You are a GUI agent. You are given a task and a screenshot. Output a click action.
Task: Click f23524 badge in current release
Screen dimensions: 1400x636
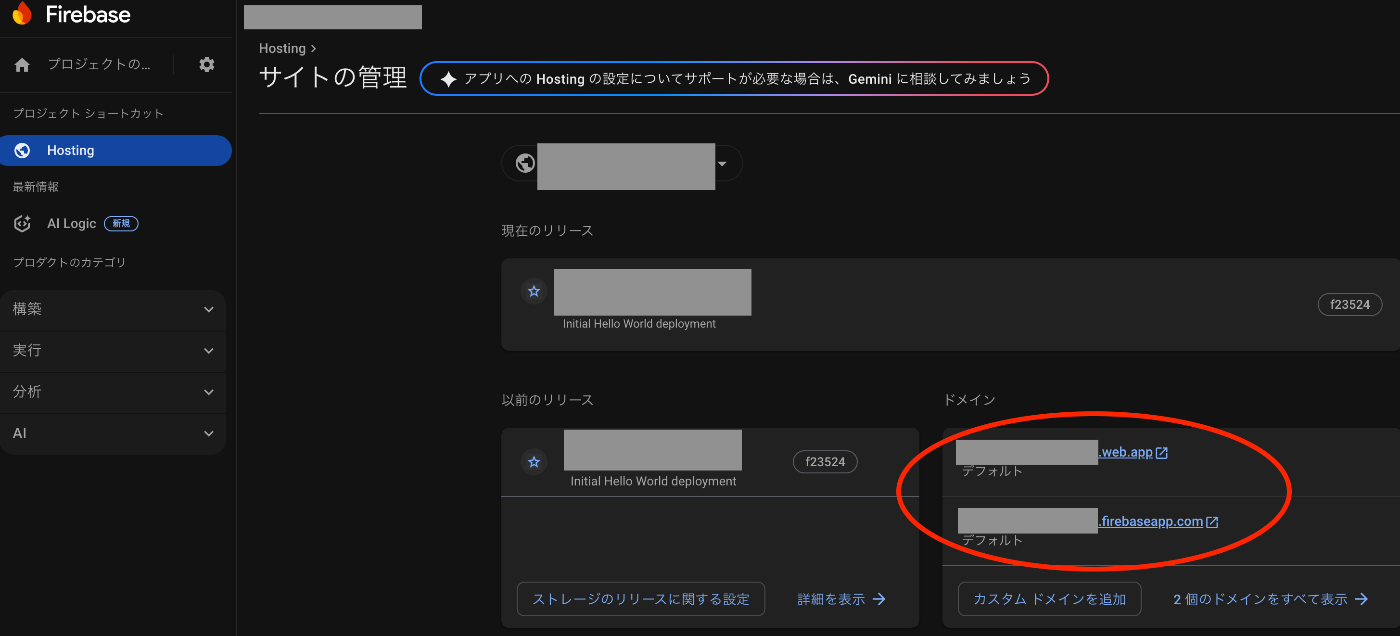1350,305
